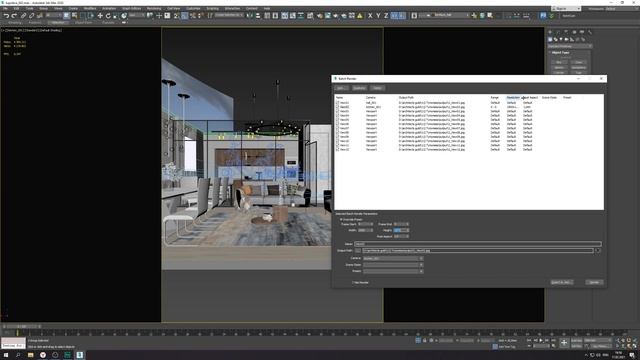
Task: Restrict movement to the Y axis
Action: (x=378, y=16)
